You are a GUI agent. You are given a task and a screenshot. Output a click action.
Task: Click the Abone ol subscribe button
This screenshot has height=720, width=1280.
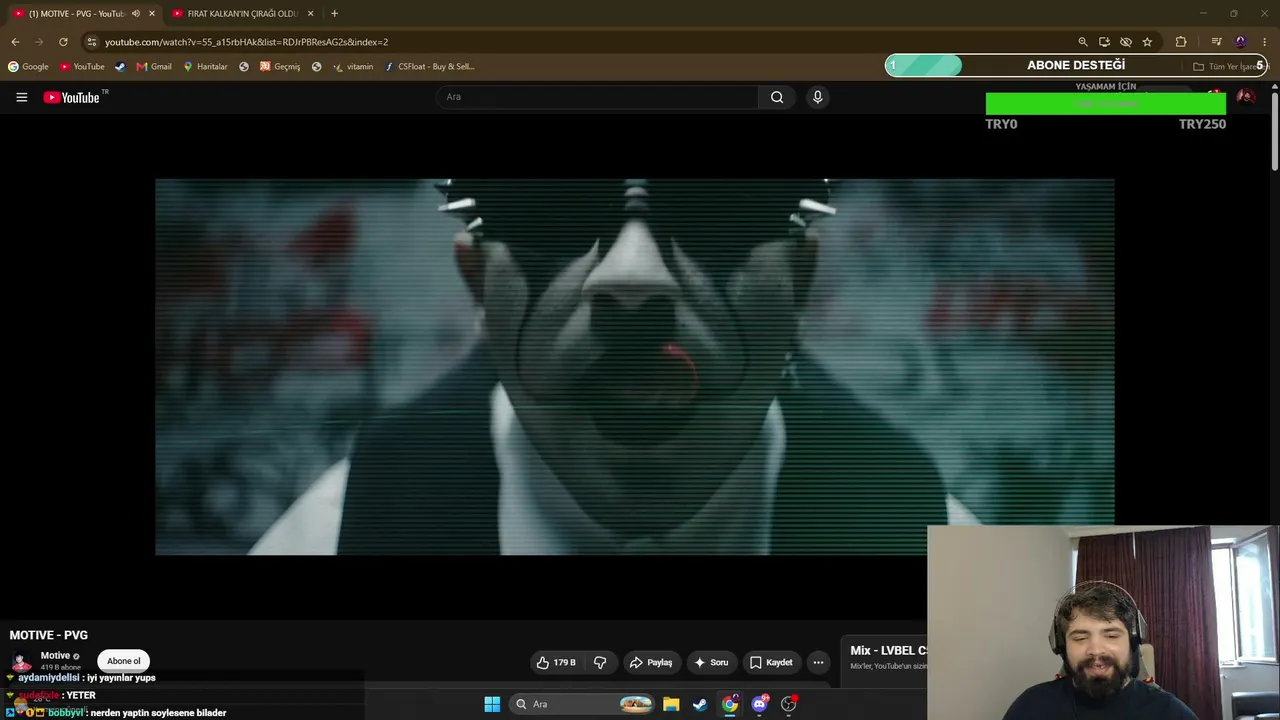coord(124,661)
